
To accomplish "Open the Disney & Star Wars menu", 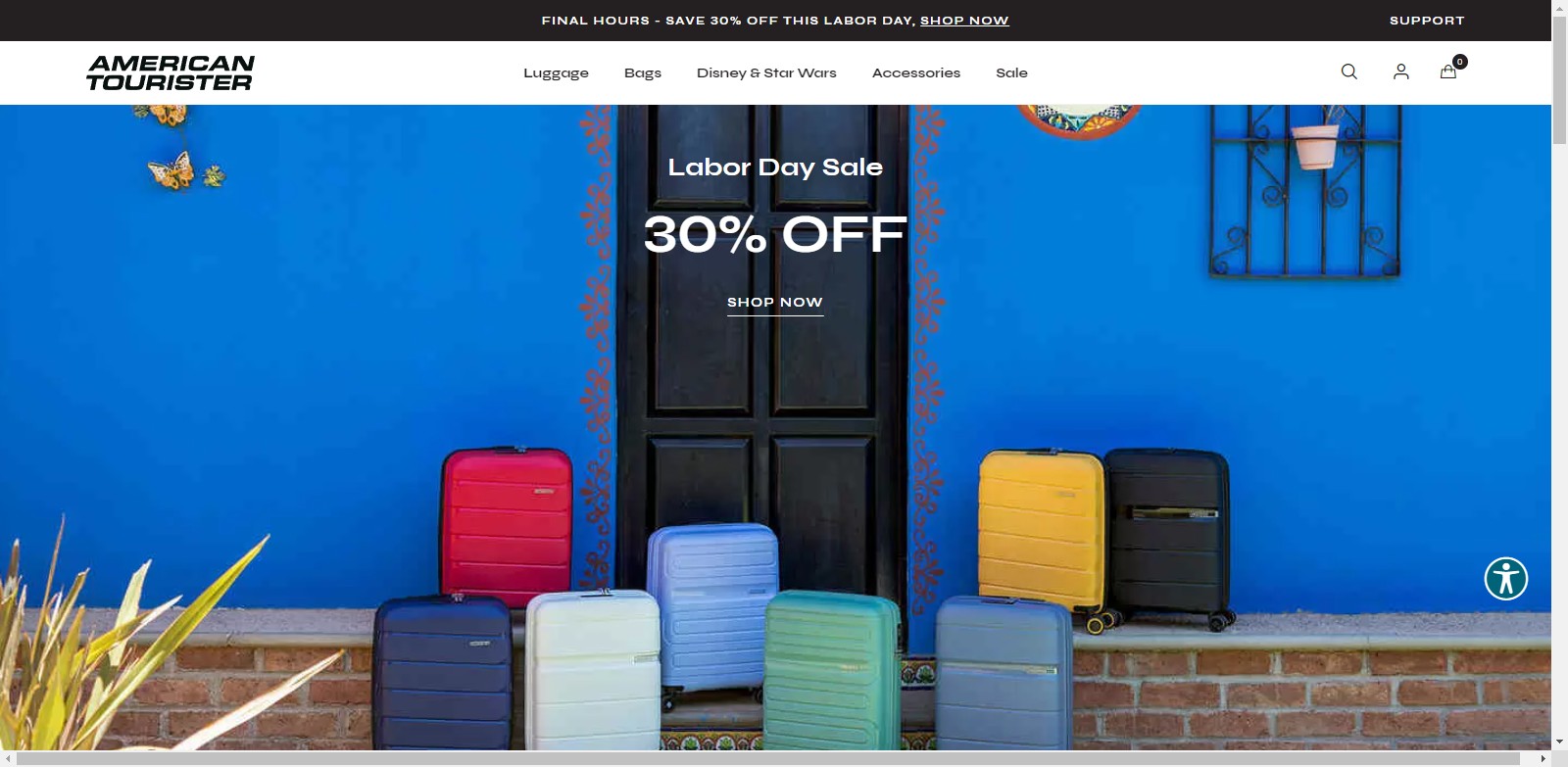I will point(766,72).
